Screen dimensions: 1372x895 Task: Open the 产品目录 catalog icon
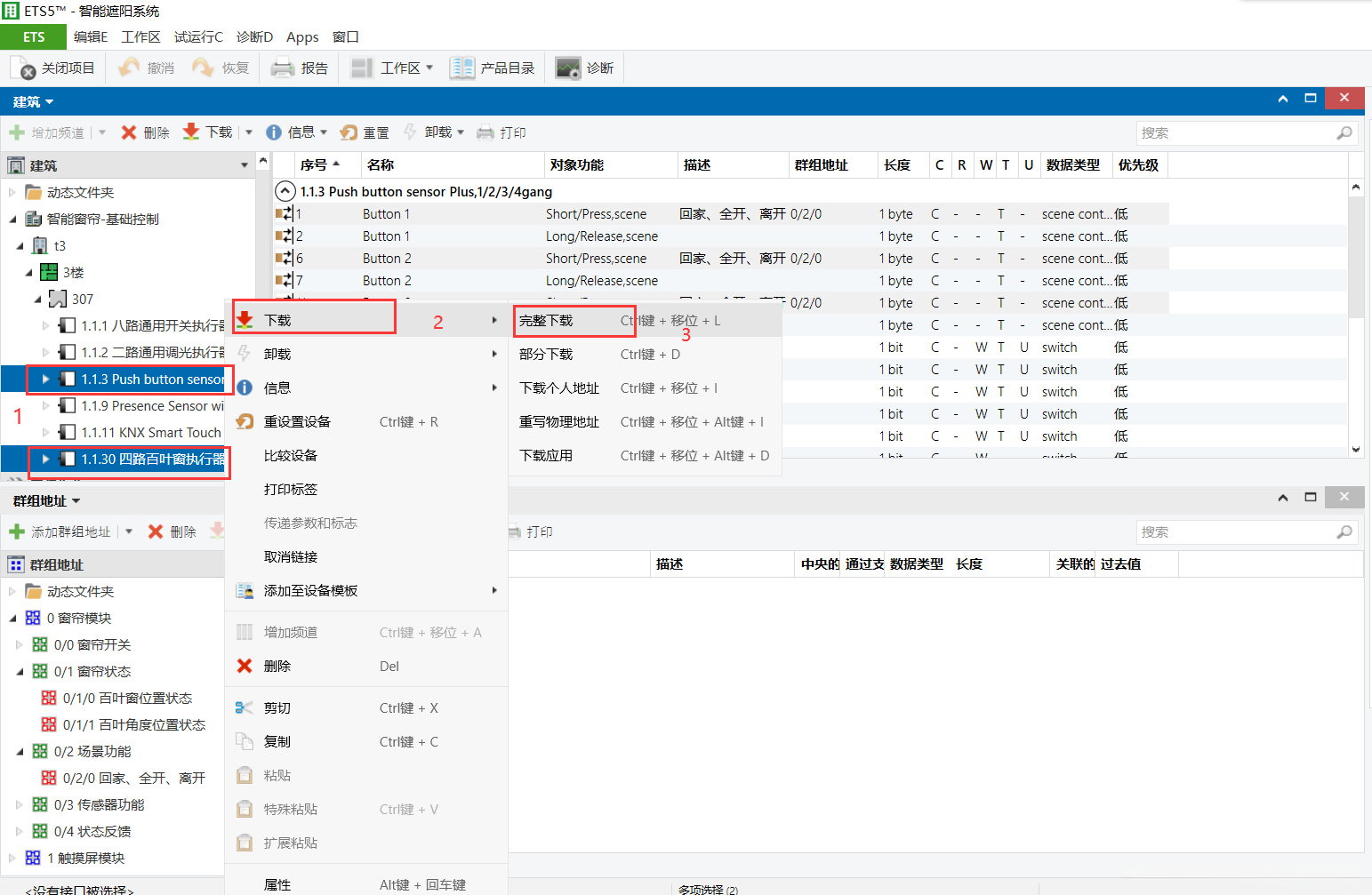462,68
